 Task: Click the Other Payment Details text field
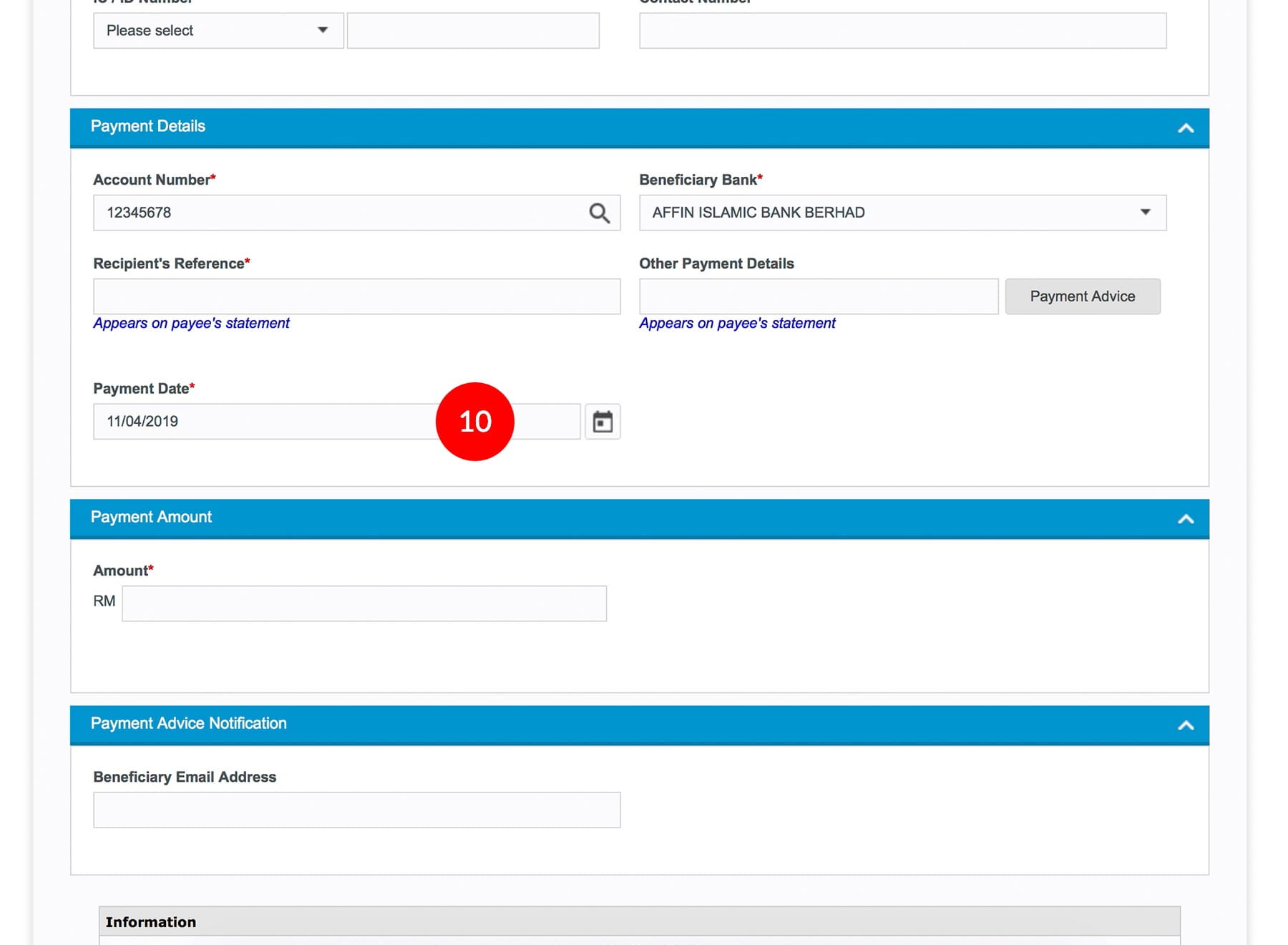click(x=818, y=296)
